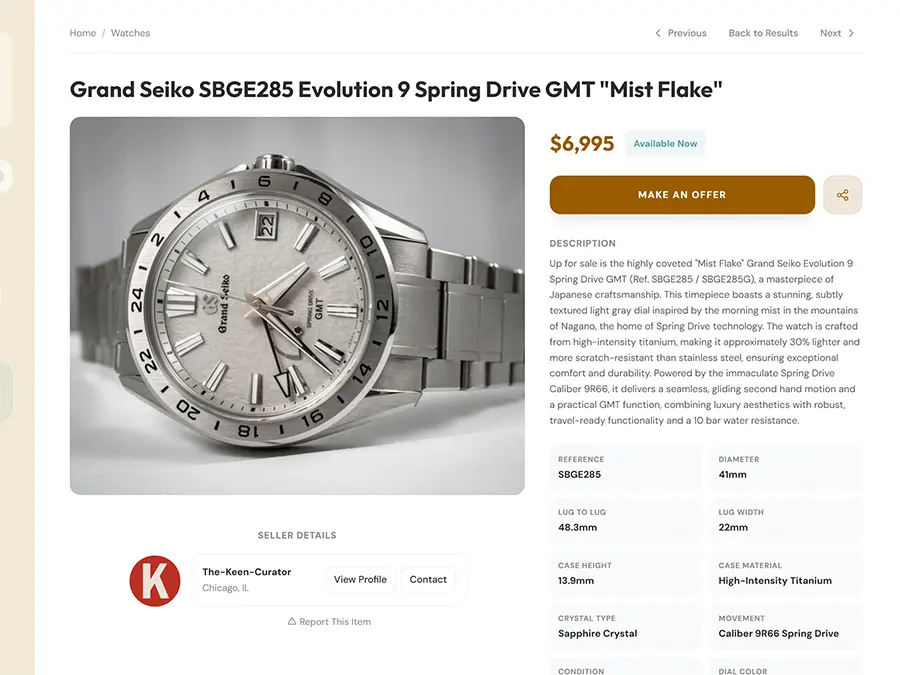Open the share options via the share icon
The image size is (900, 675).
[843, 195]
